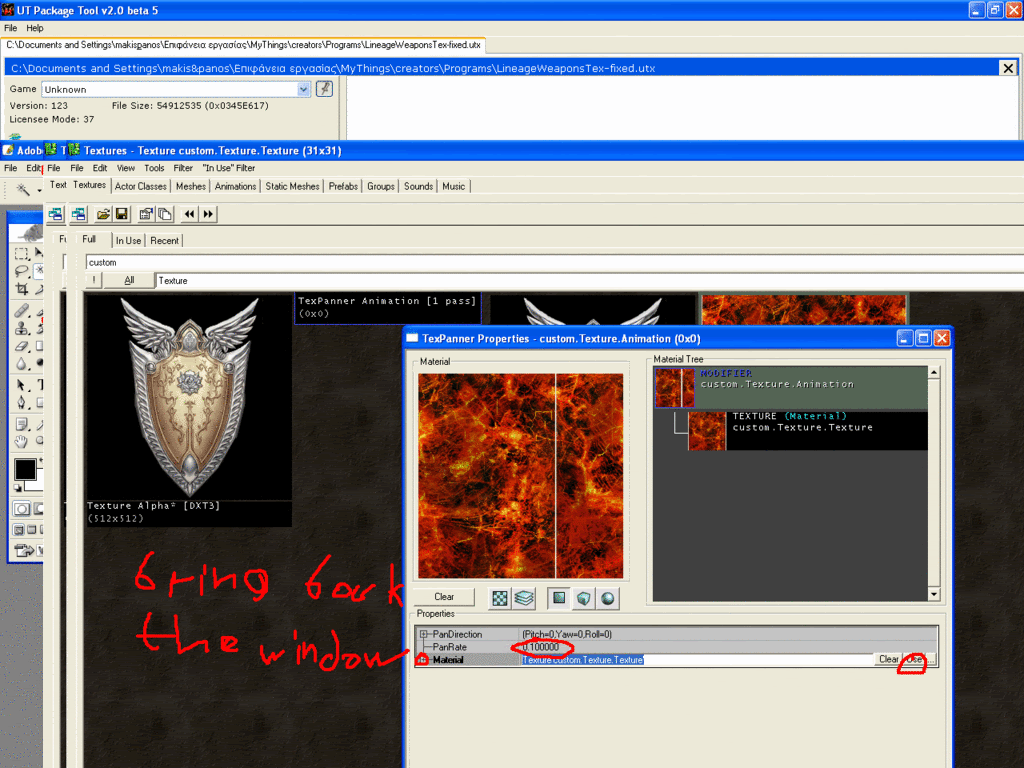This screenshot has width=1024, height=768.
Task: Toggle the sphere preview mode
Action: pos(607,598)
